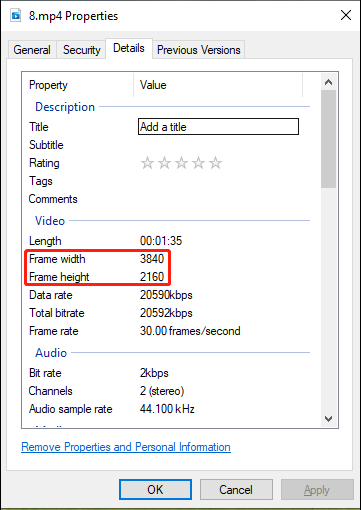Close the Properties dialog with X
Image resolution: width=361 pixels, height=510 pixels.
pos(346,15)
